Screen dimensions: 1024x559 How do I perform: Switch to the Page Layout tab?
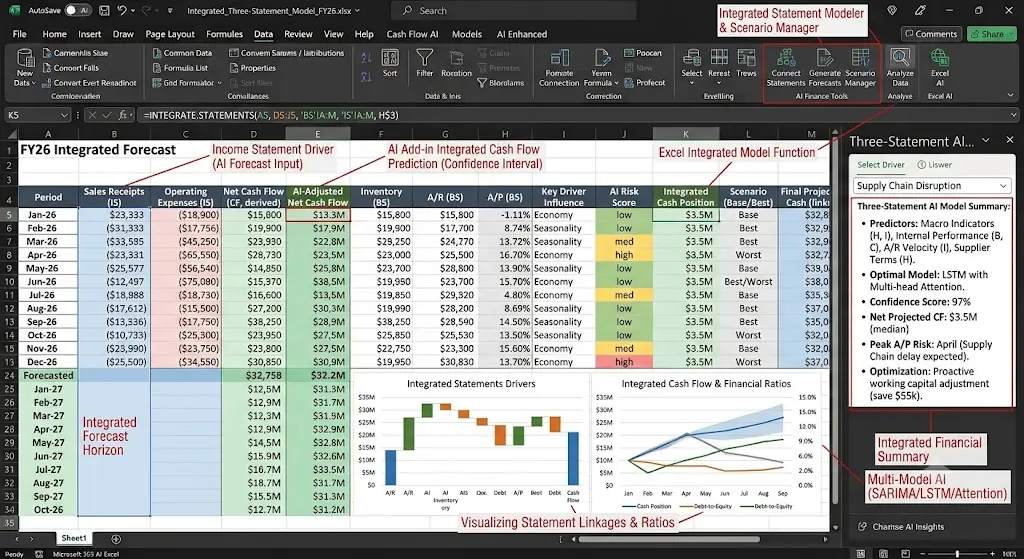[170, 34]
